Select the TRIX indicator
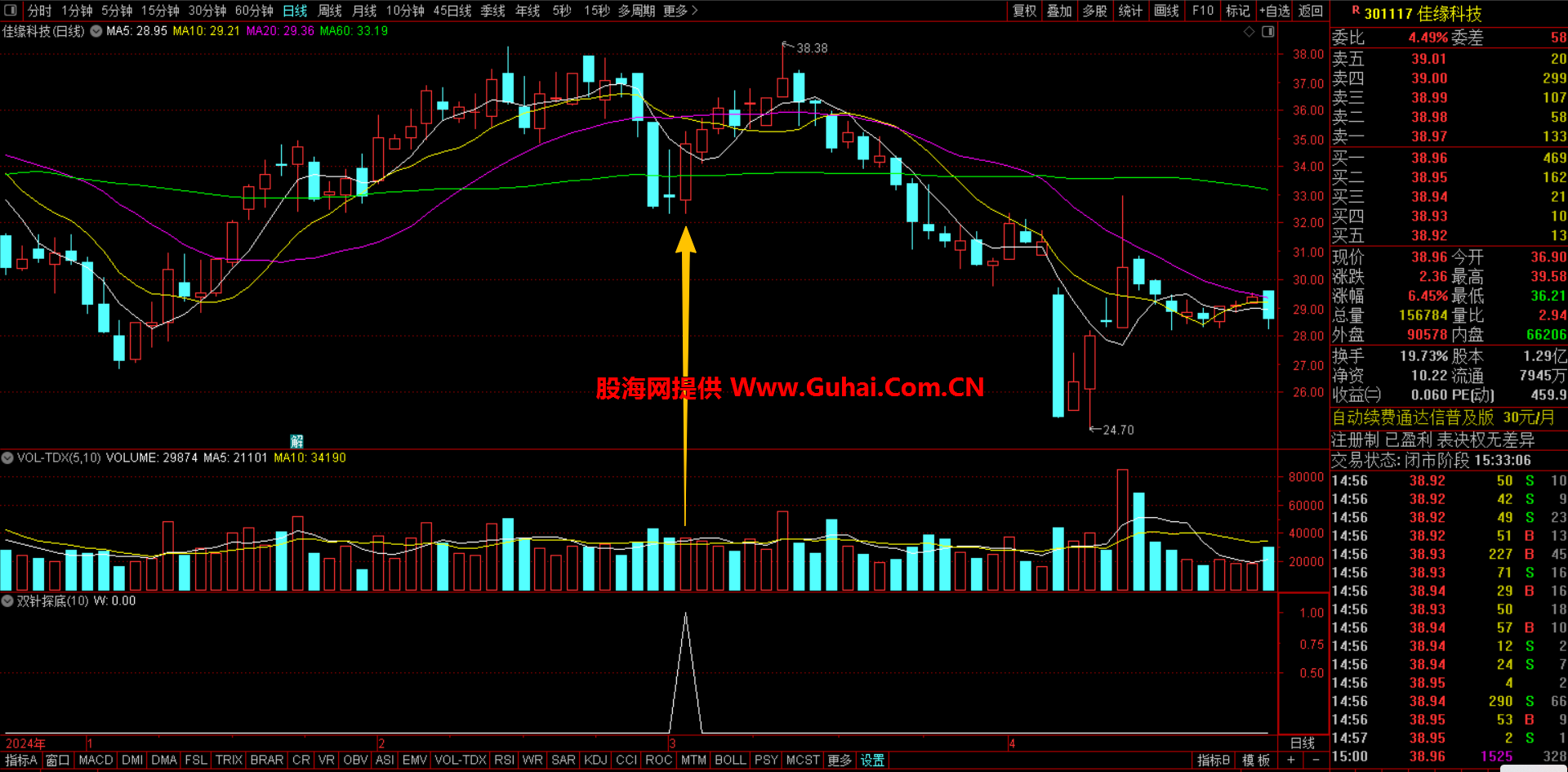The image size is (1568, 772). tap(229, 761)
